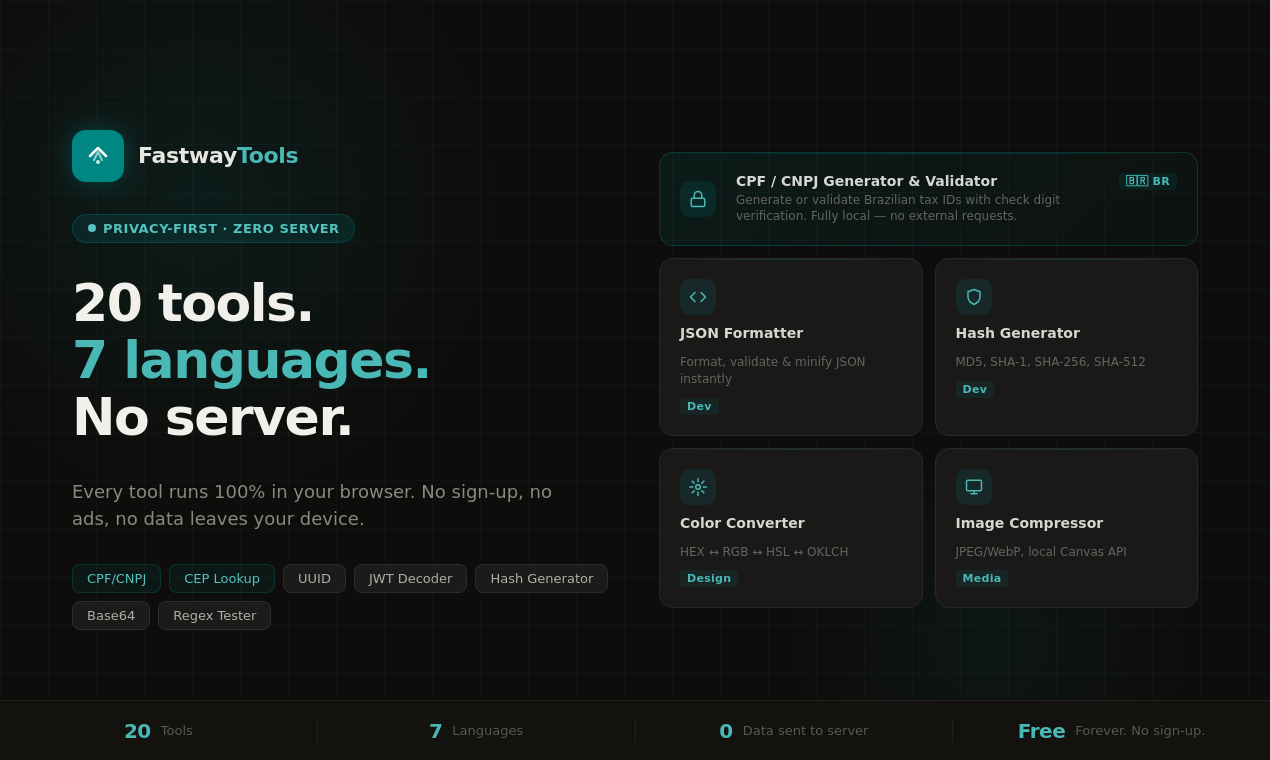Click 'JPEG/WebP, local Canvas API' text
Screen dimensions: 1270x760
(1041, 552)
